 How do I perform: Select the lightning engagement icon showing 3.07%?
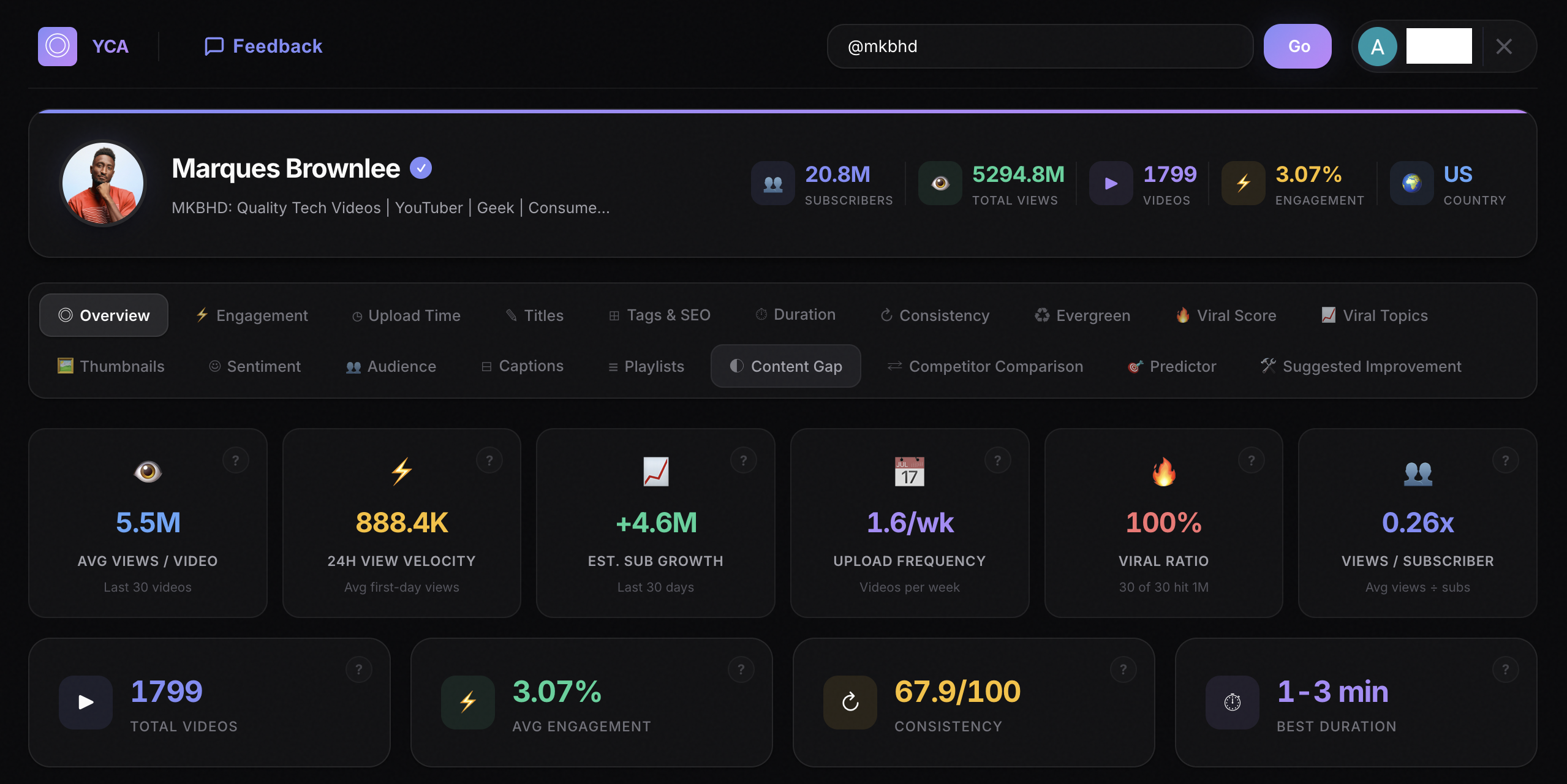1244,183
